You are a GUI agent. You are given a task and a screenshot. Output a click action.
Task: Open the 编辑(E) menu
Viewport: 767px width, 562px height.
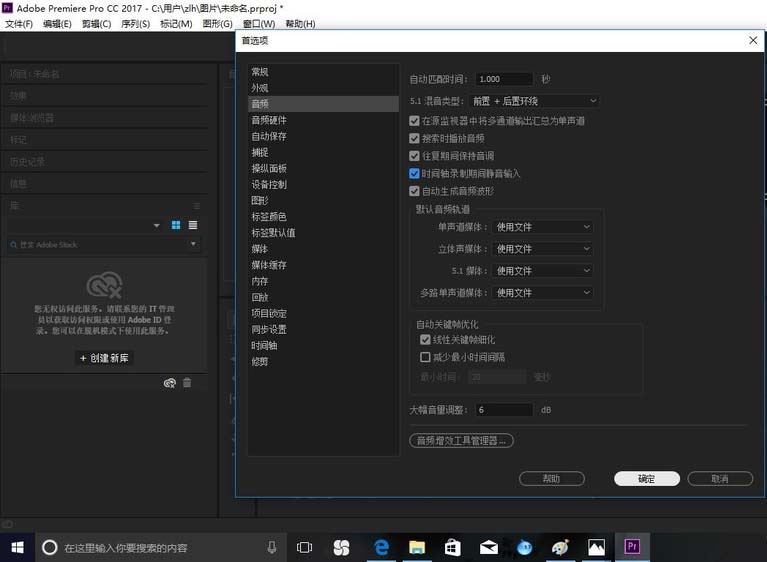(x=57, y=24)
